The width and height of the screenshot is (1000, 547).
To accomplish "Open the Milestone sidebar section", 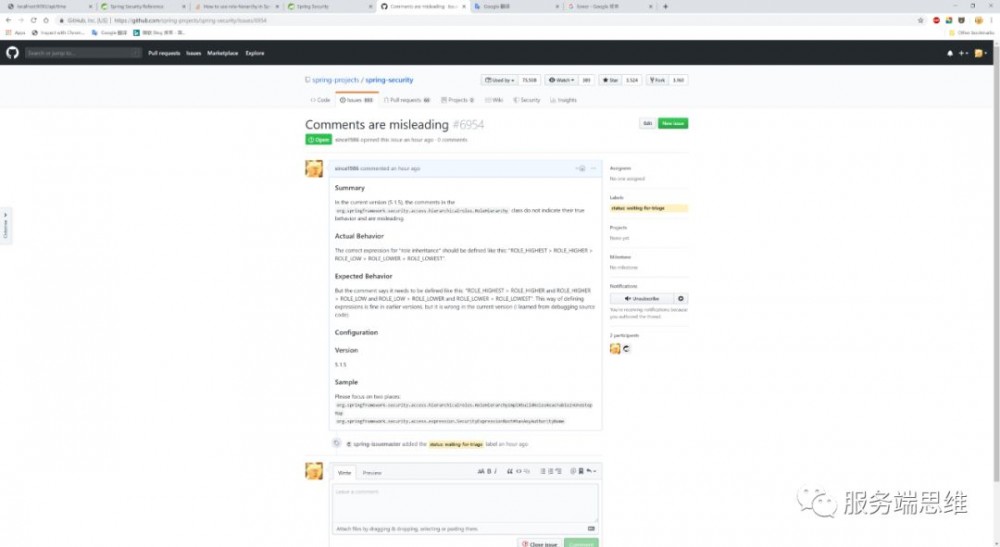I will 620,257.
